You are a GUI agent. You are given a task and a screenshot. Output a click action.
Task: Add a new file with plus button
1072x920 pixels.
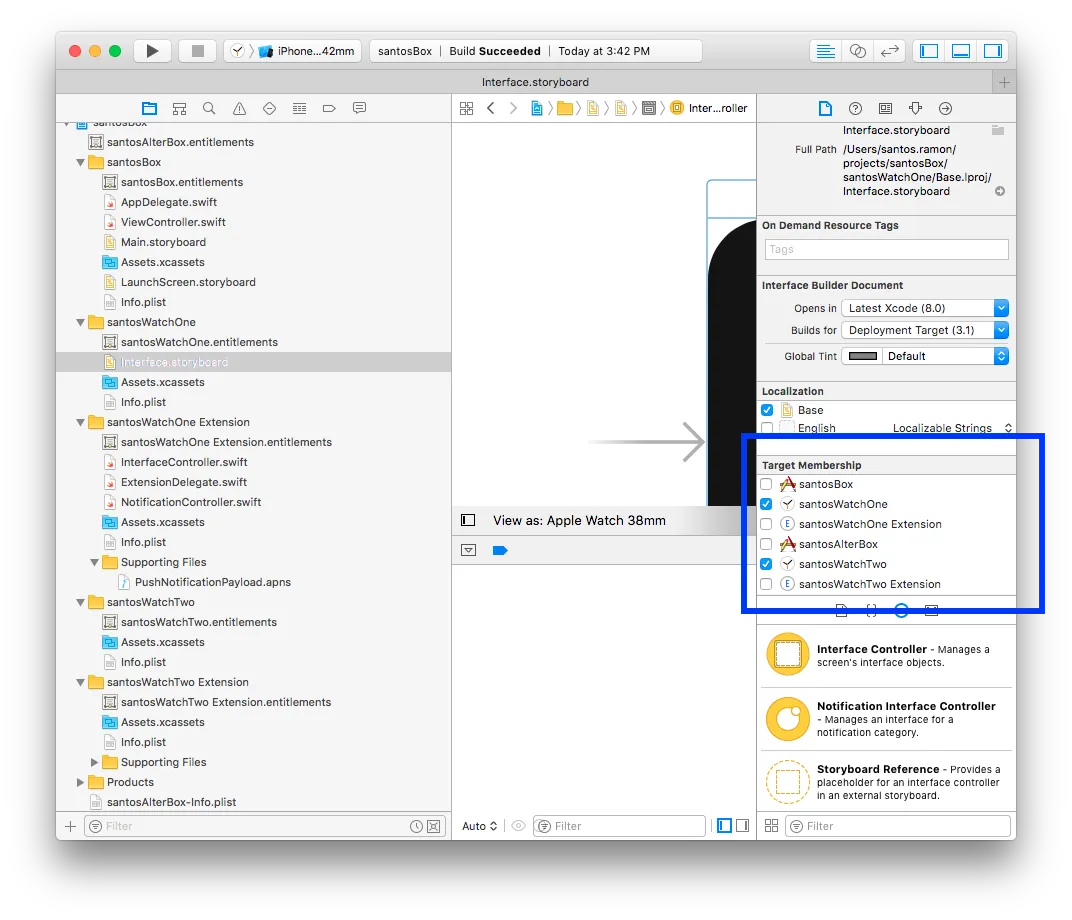point(70,826)
